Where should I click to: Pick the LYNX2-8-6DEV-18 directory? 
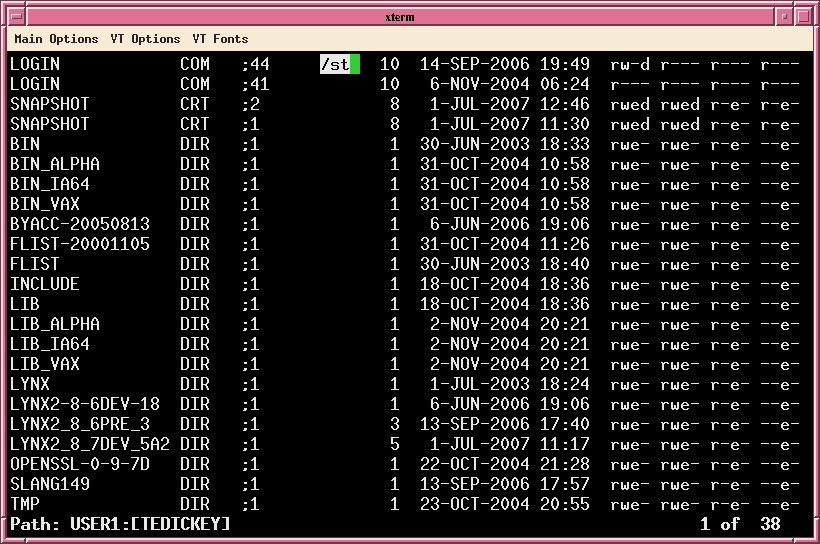click(x=85, y=404)
